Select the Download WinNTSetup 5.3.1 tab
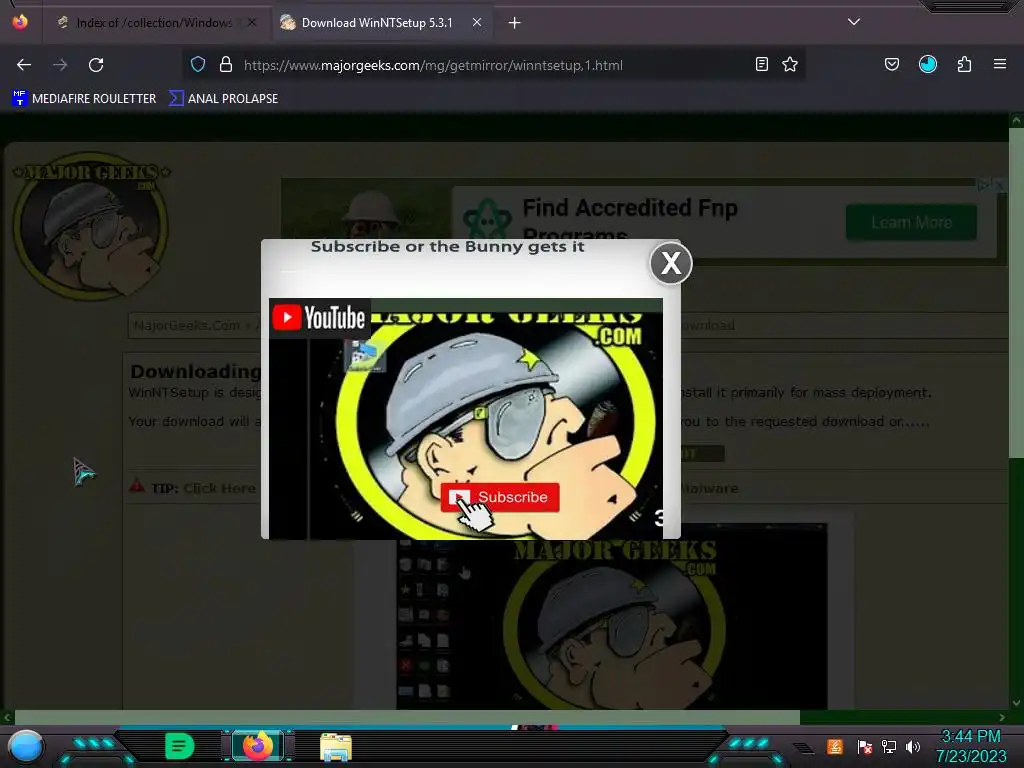 [x=377, y=23]
